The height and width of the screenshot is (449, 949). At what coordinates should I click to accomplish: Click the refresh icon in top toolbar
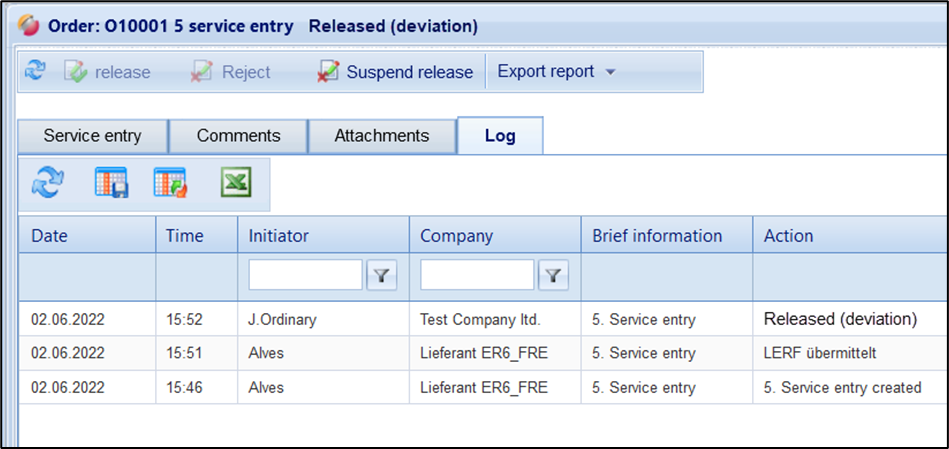35,71
